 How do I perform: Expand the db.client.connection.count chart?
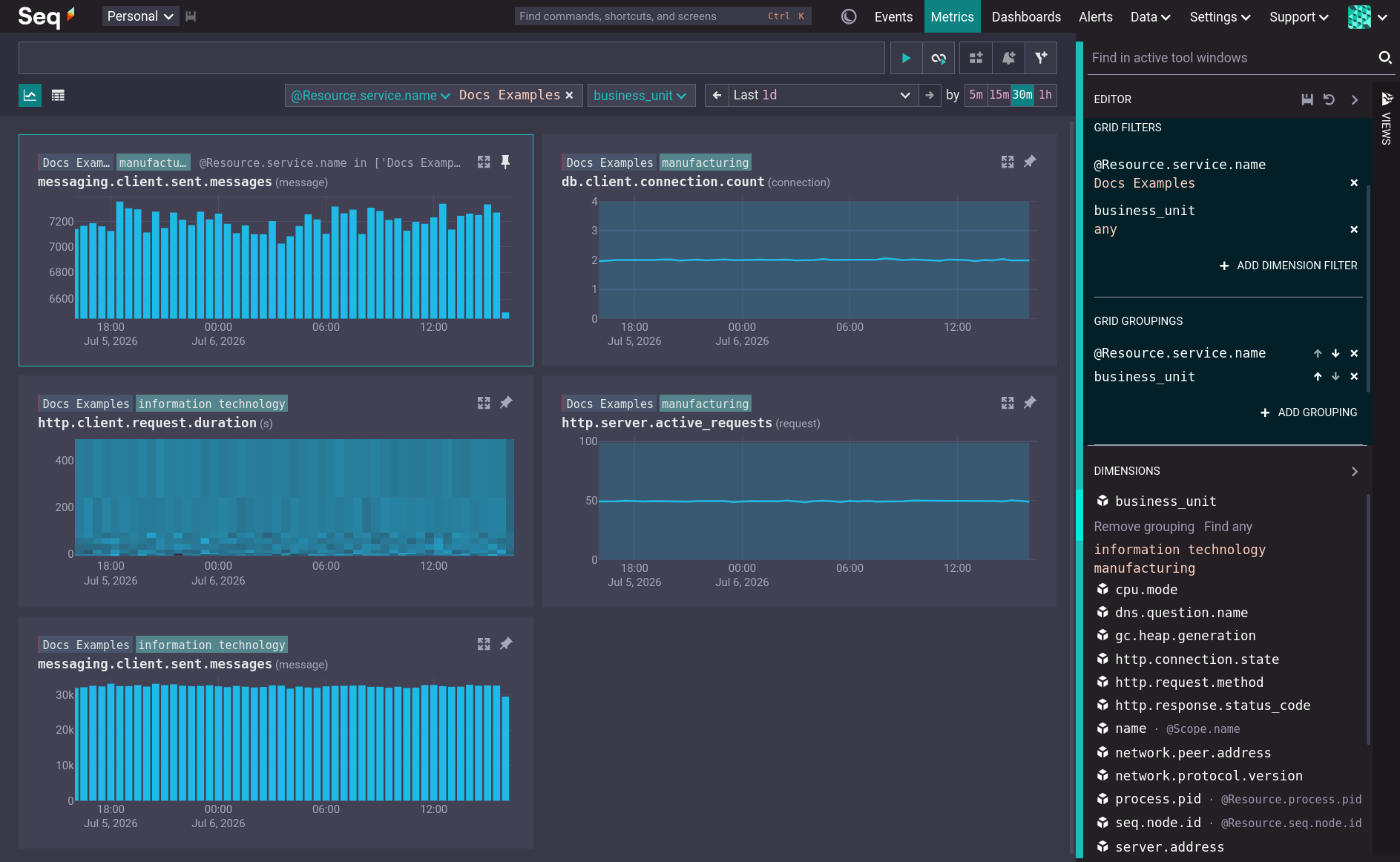1008,162
